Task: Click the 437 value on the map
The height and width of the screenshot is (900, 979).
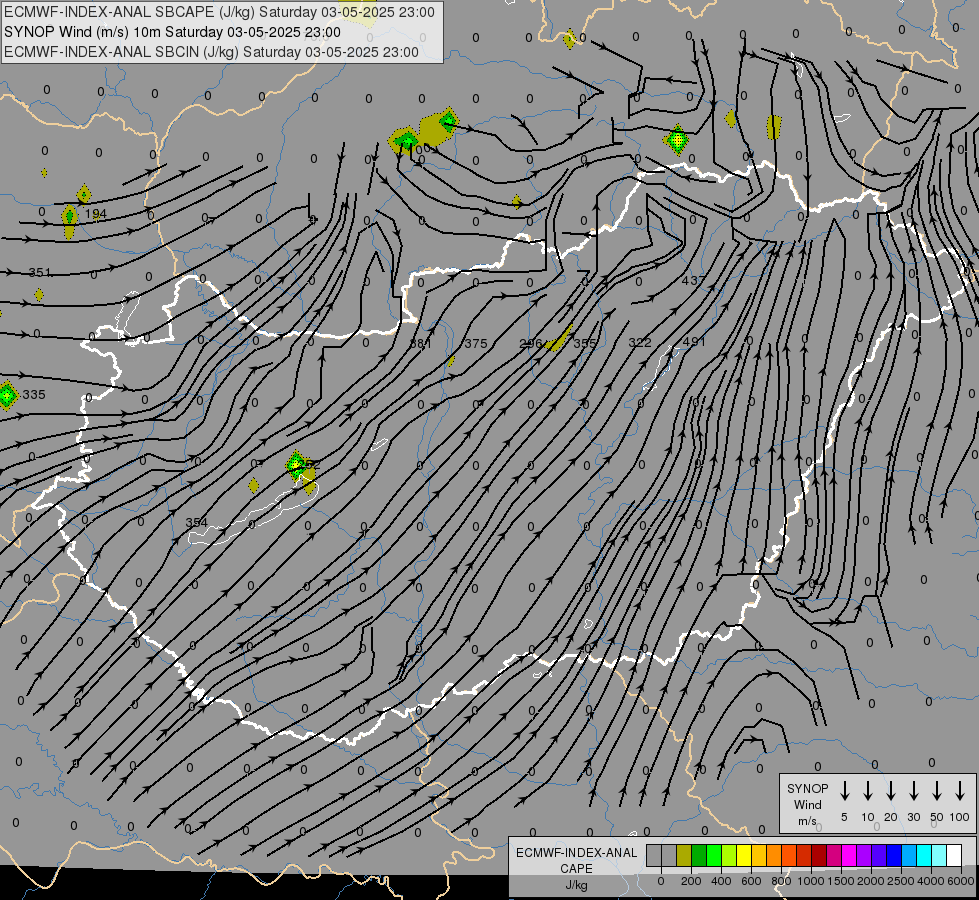Action: 693,280
